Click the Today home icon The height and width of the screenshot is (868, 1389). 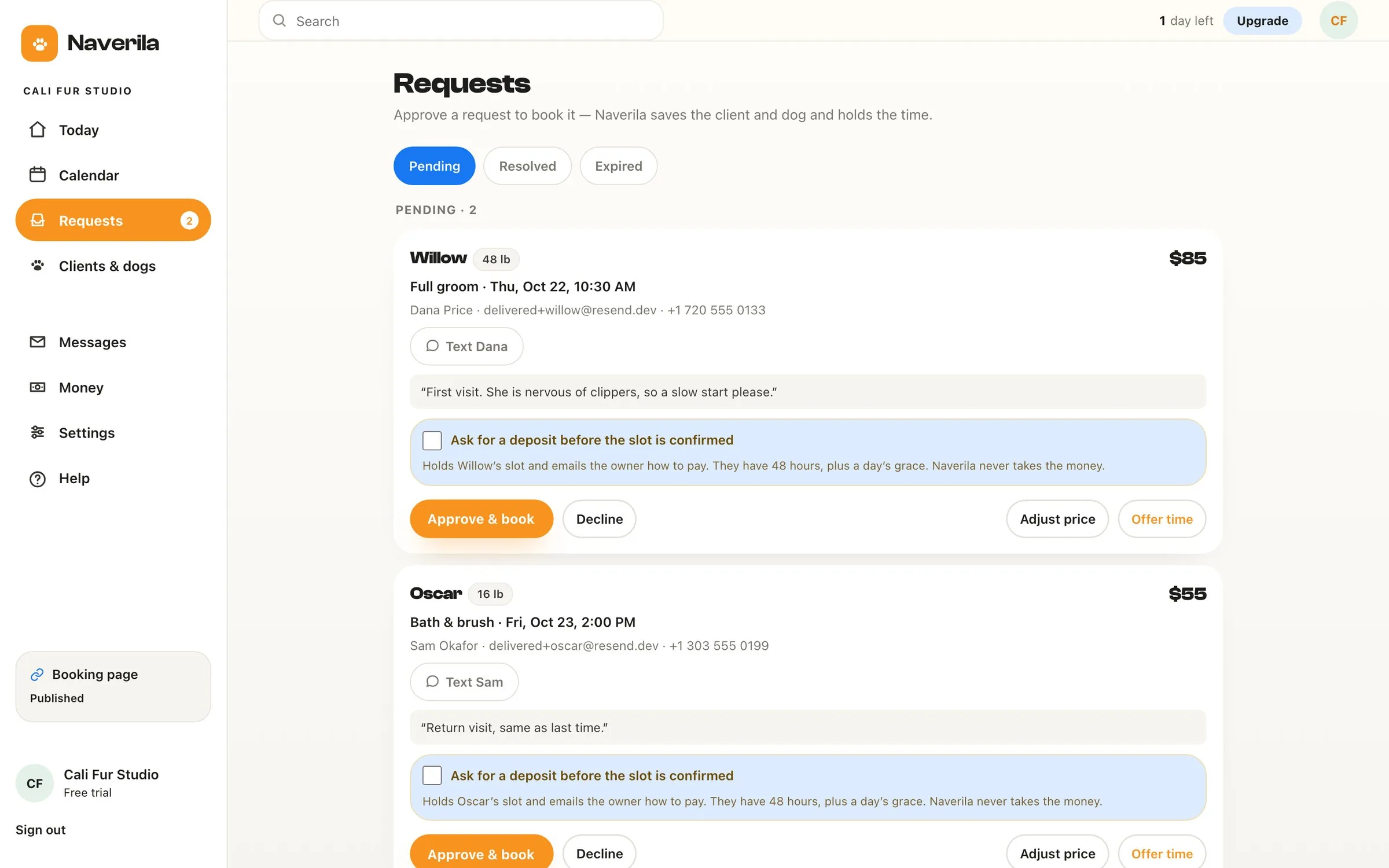coord(38,130)
